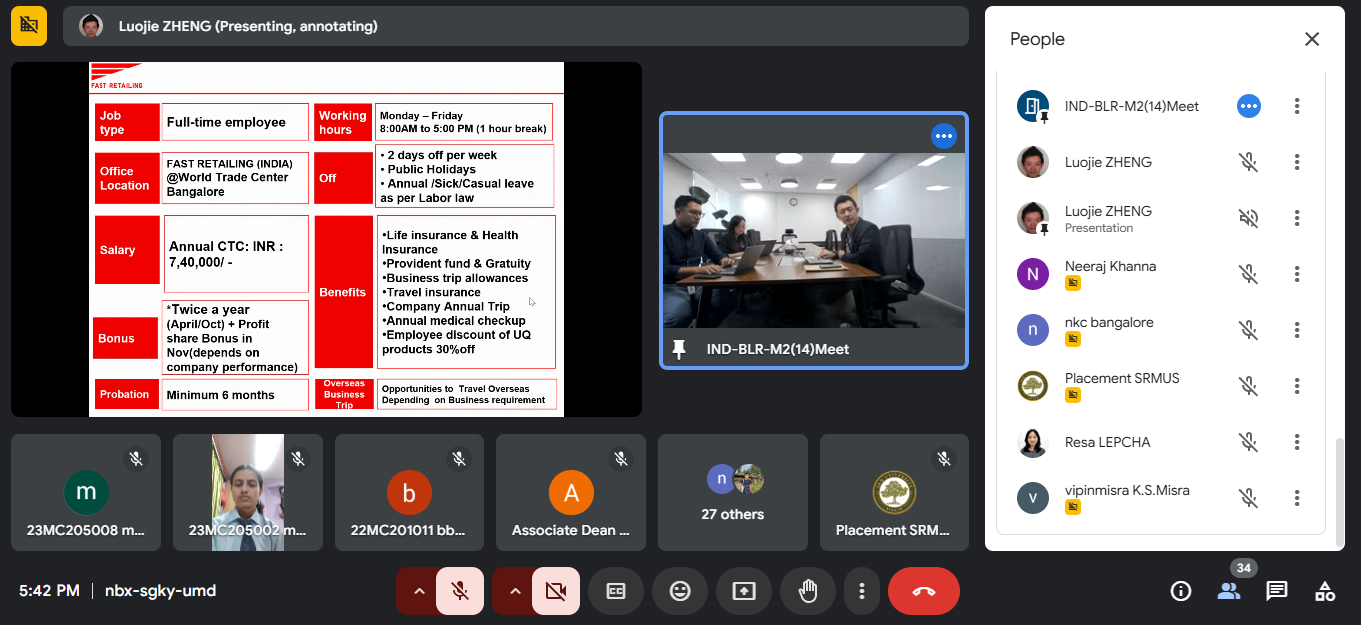The height and width of the screenshot is (625, 1361).
Task: Raise your hand
Action: (x=808, y=591)
